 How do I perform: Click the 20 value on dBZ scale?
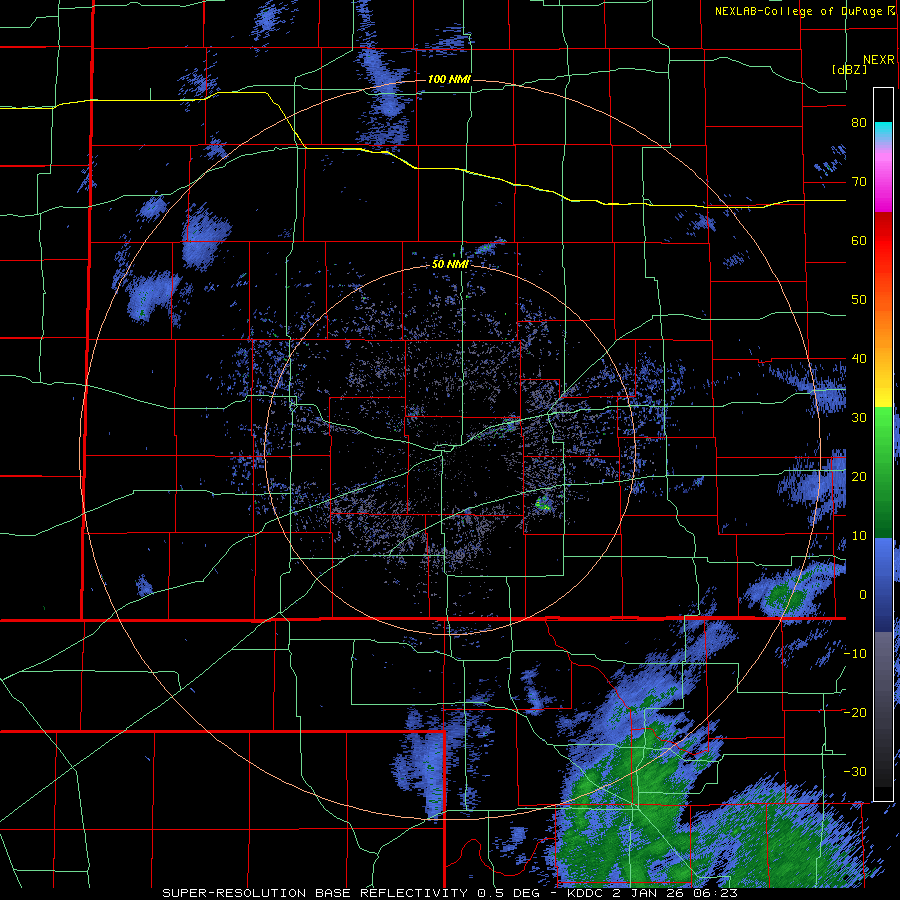(859, 477)
